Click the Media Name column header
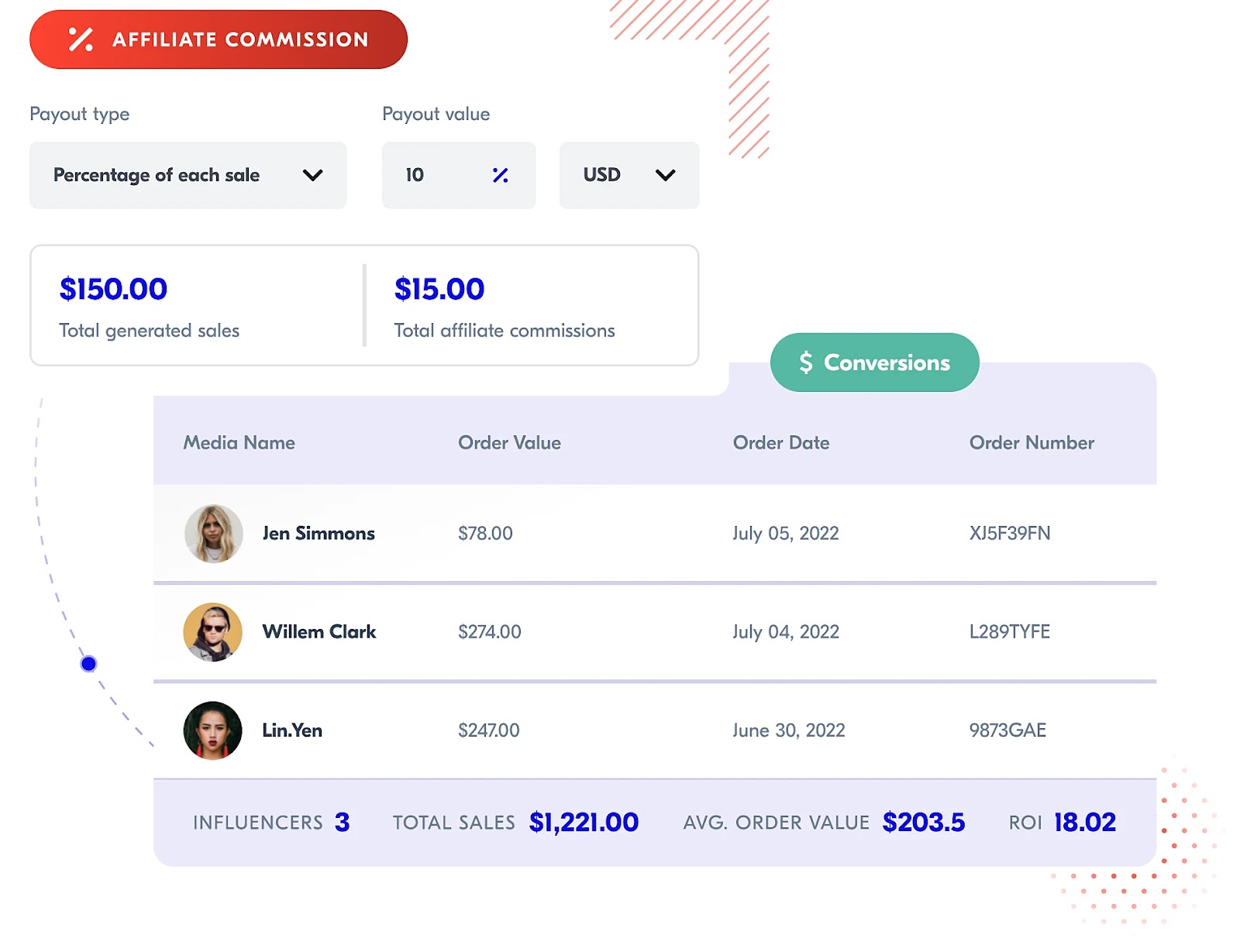 [239, 442]
